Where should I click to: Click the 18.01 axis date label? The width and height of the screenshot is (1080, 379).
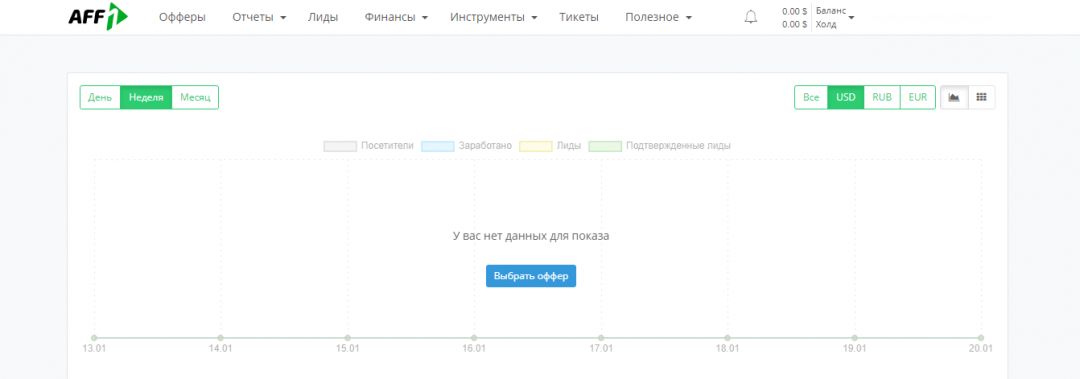click(x=727, y=349)
